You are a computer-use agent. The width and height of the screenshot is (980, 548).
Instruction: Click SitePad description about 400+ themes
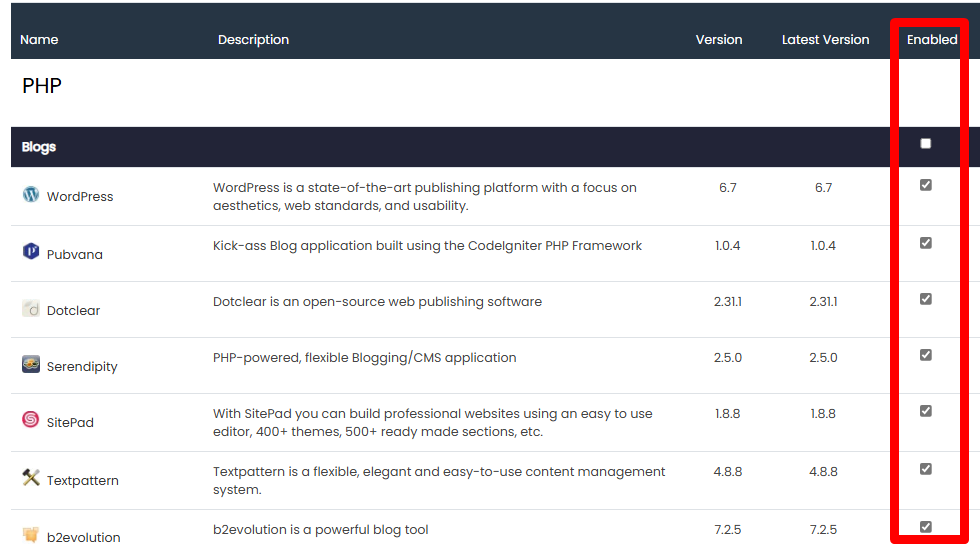(x=432, y=422)
